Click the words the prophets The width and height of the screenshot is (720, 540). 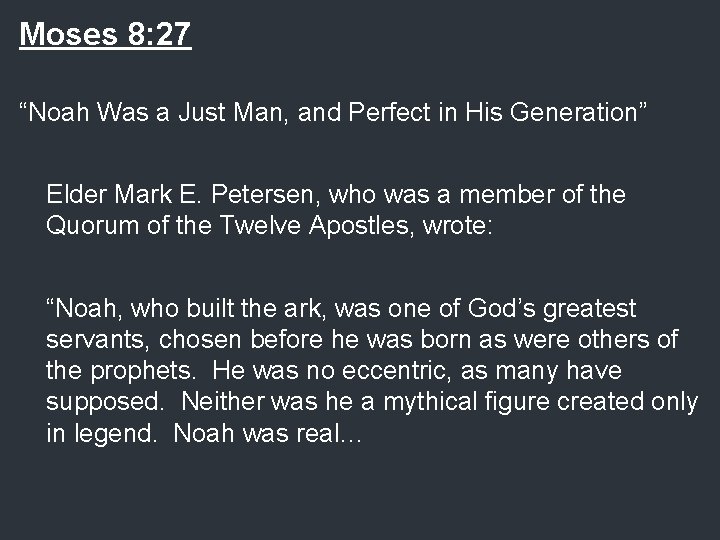tap(120, 371)
